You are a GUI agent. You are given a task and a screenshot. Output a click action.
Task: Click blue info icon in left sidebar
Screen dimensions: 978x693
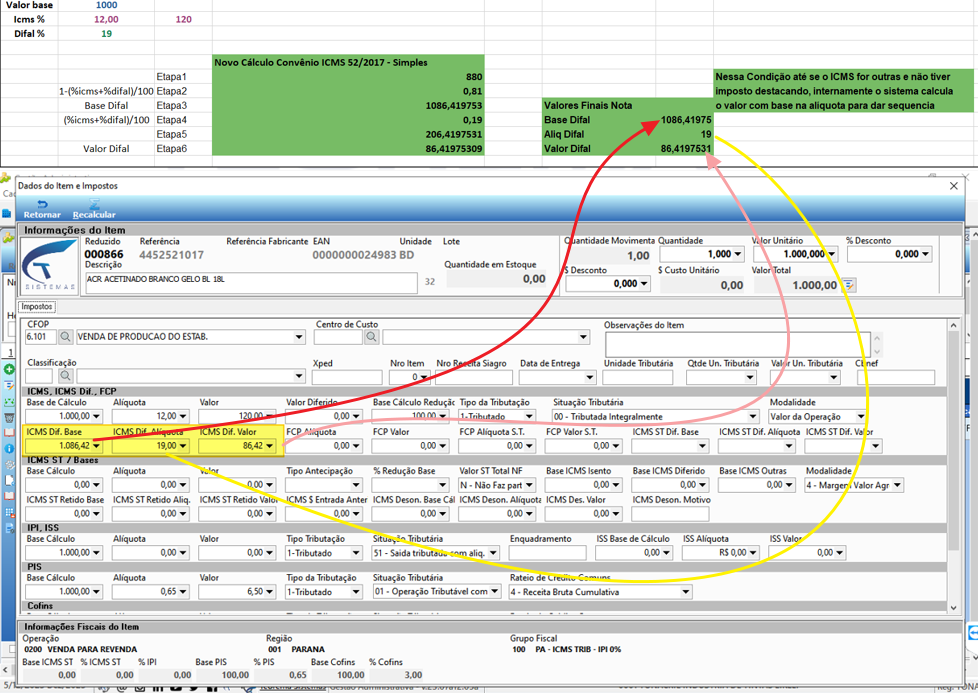click(9, 448)
